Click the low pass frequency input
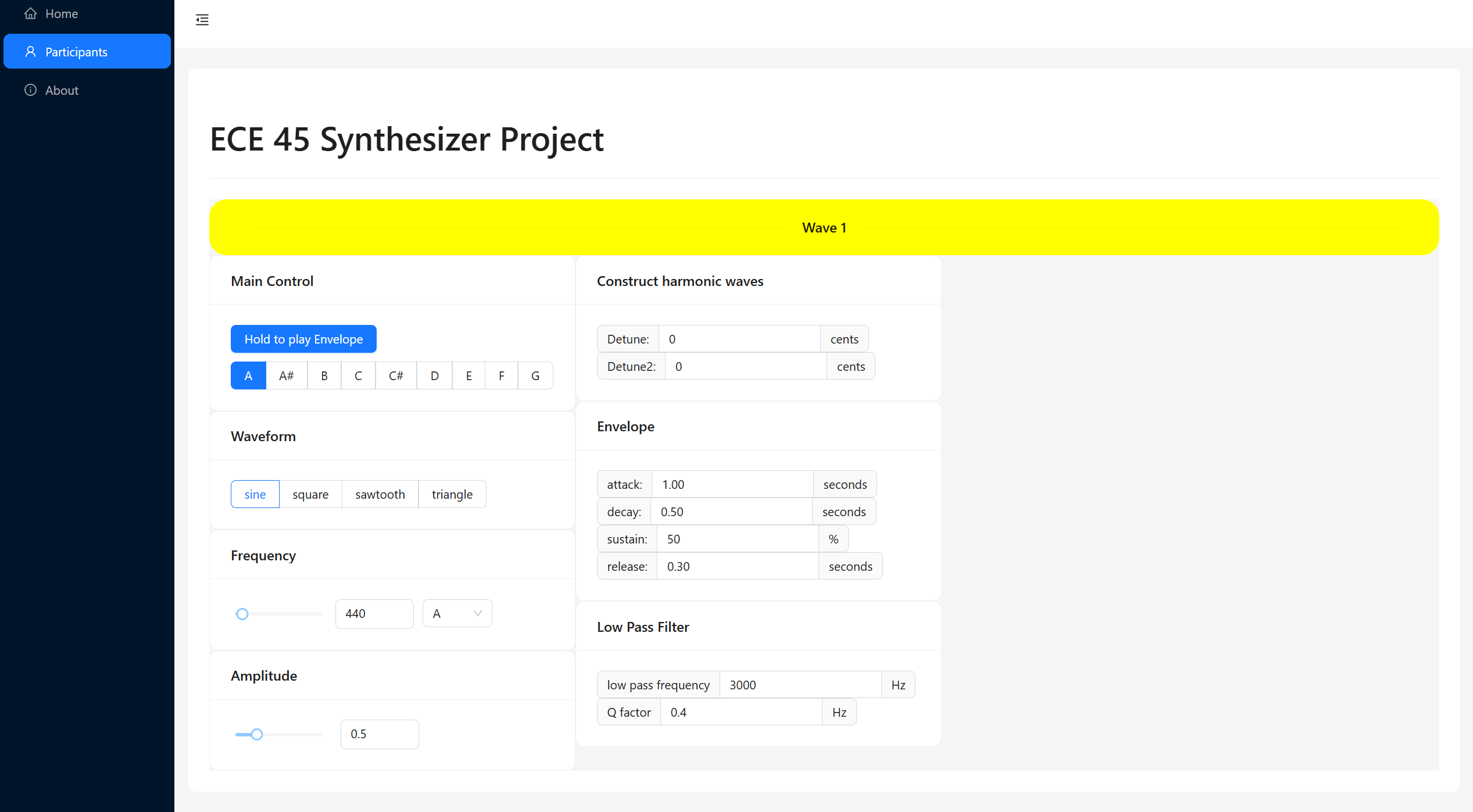This screenshot has height=812, width=1473. pyautogui.click(x=799, y=685)
